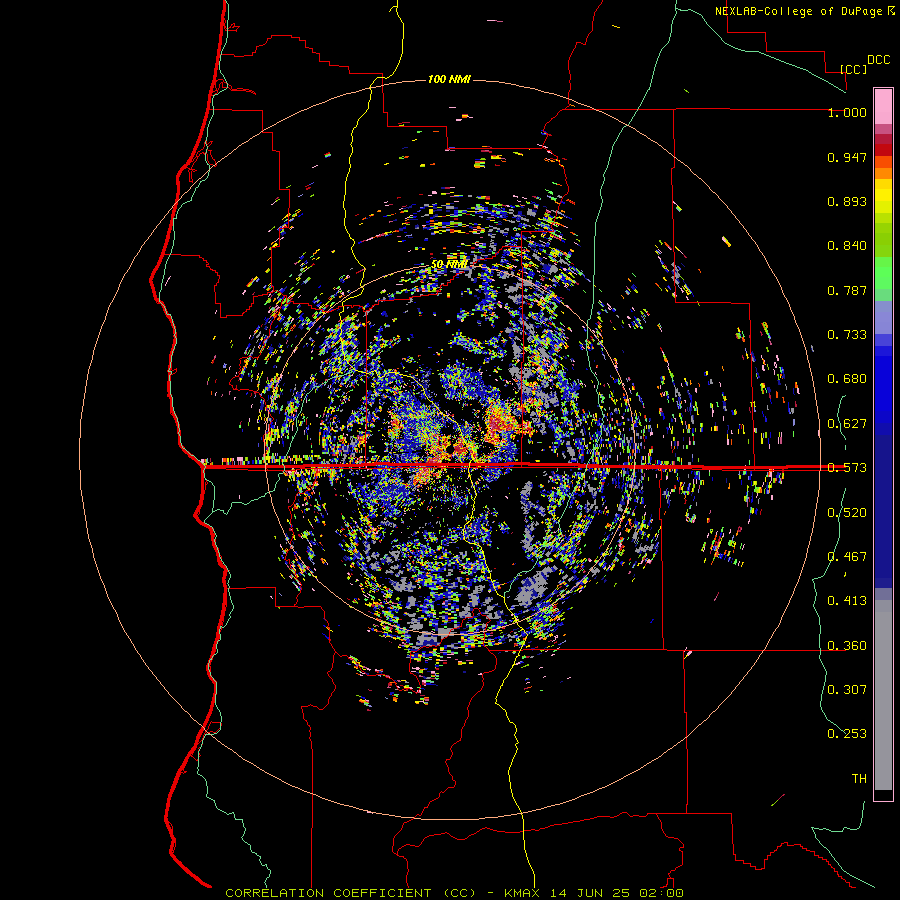
Task: Click the 1.000 scale value
Action: coord(847,112)
